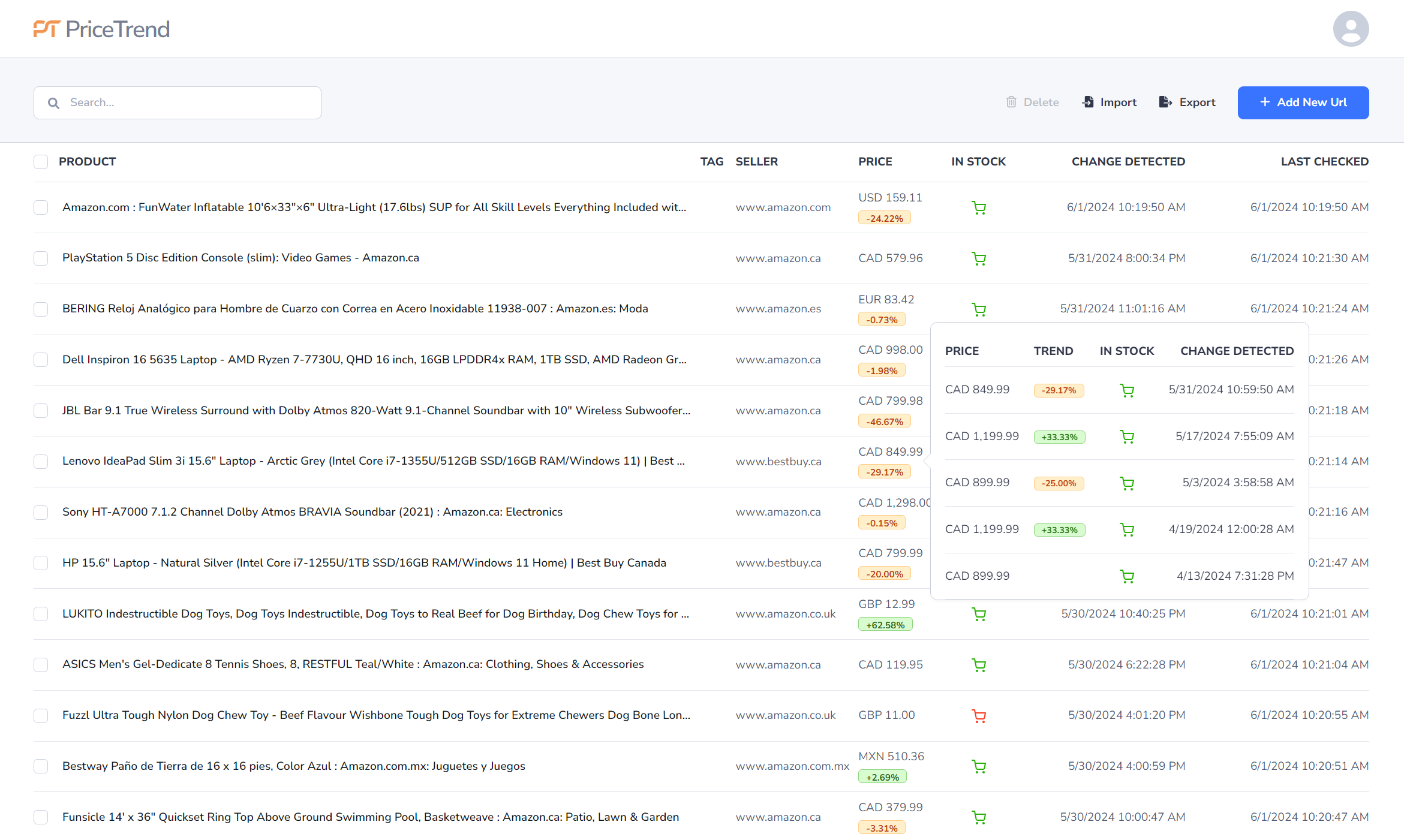The width and height of the screenshot is (1404, 840).
Task: Open the www.bestbuy.ca link for the Lenovo IdeaPad
Action: tap(778, 461)
